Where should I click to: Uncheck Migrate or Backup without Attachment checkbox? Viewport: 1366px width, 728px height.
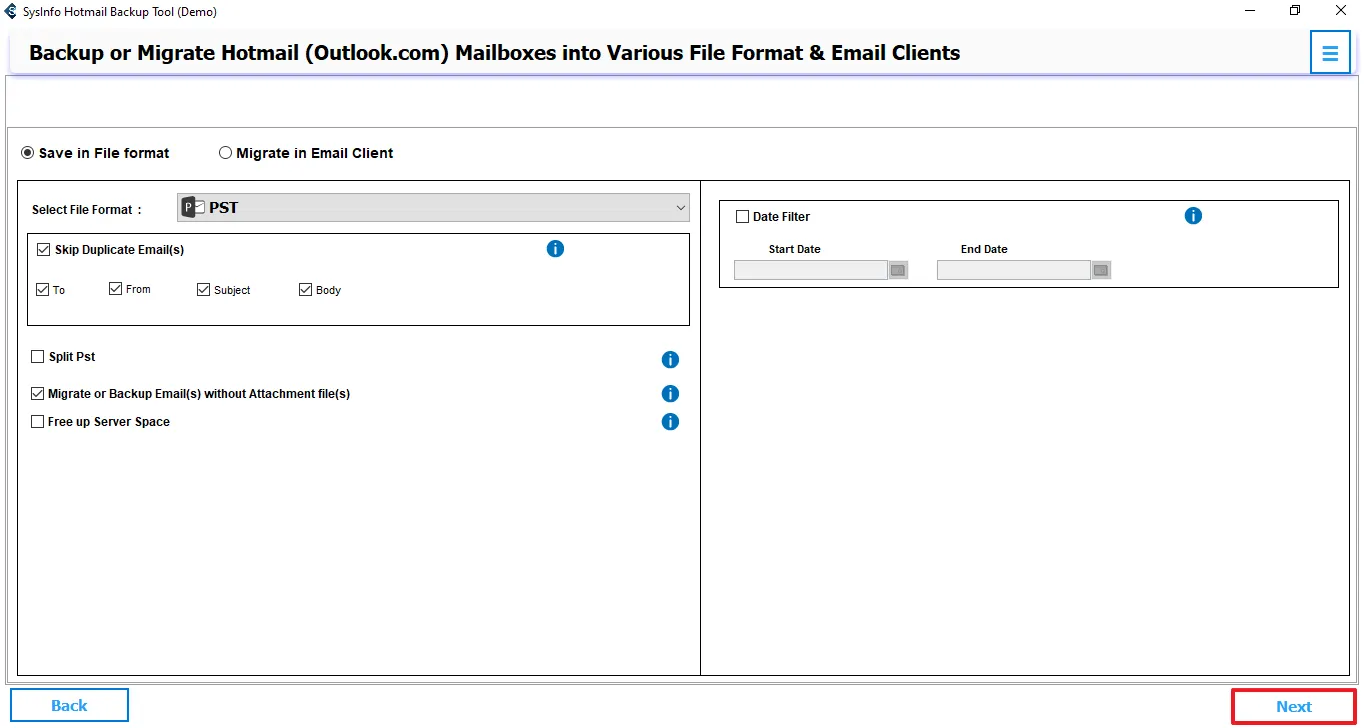point(38,394)
